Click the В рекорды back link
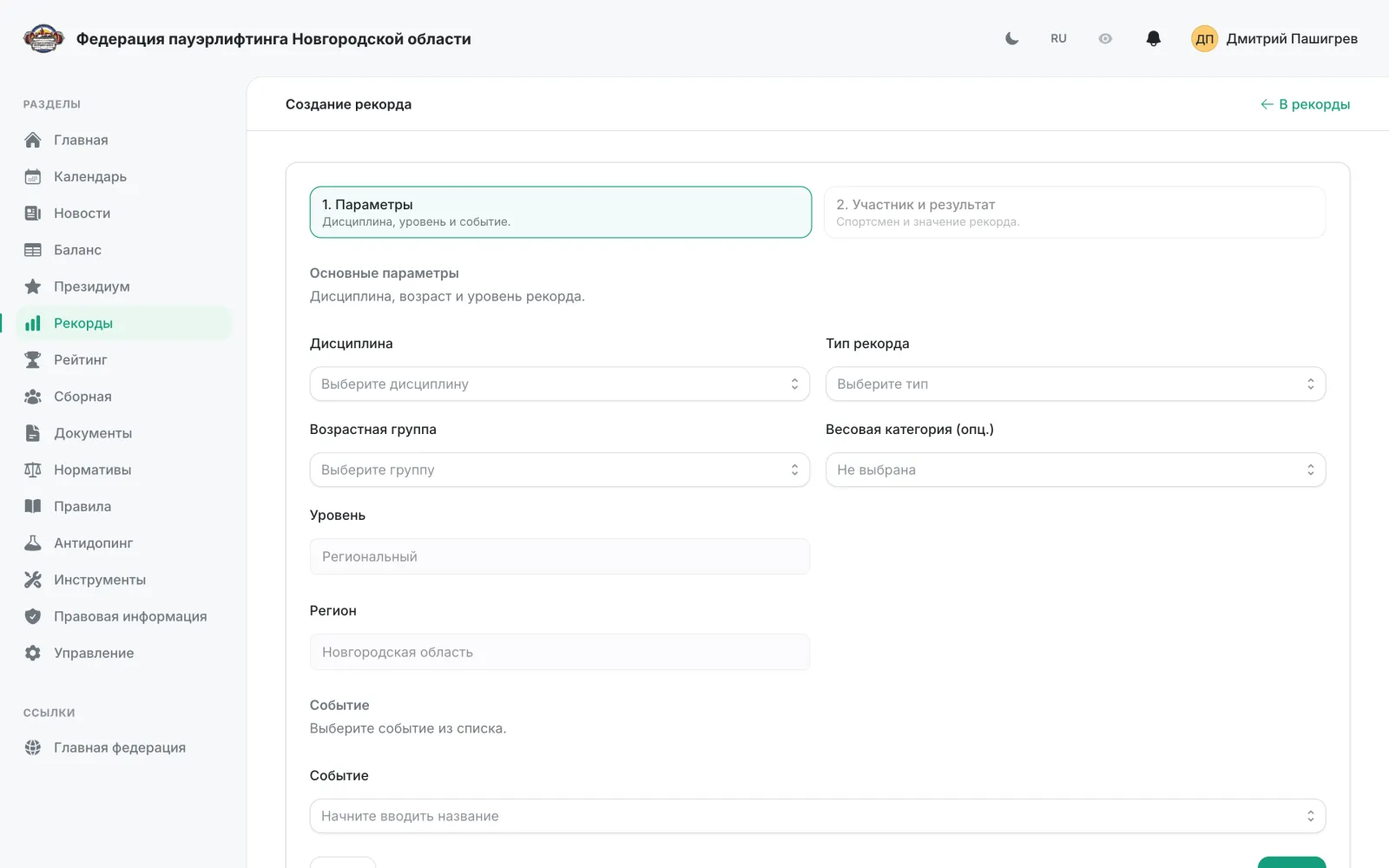This screenshot has height=868, width=1389. 1305,104
